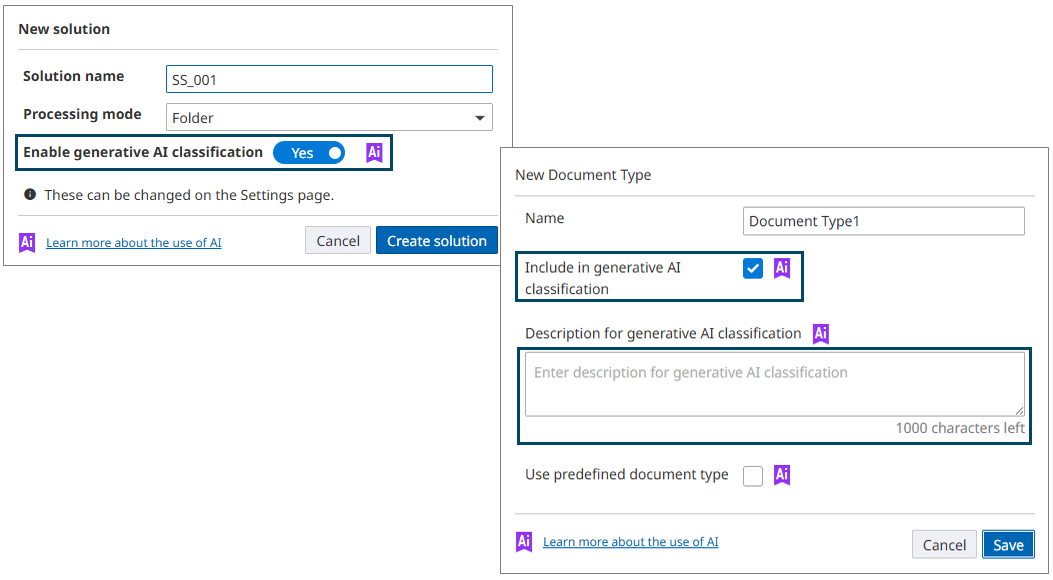The height and width of the screenshot is (580, 1053).
Task: Click the AI icon beside Use predefined document type
Action: pyautogui.click(x=781, y=475)
